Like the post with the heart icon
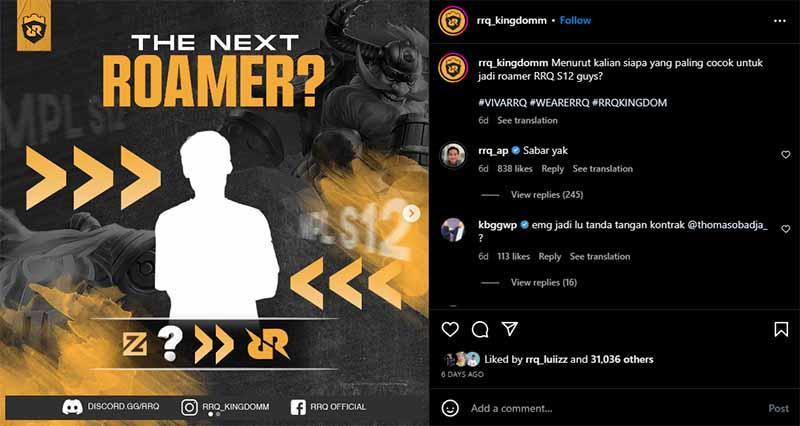Screen dimensions: 800x426 450,330
